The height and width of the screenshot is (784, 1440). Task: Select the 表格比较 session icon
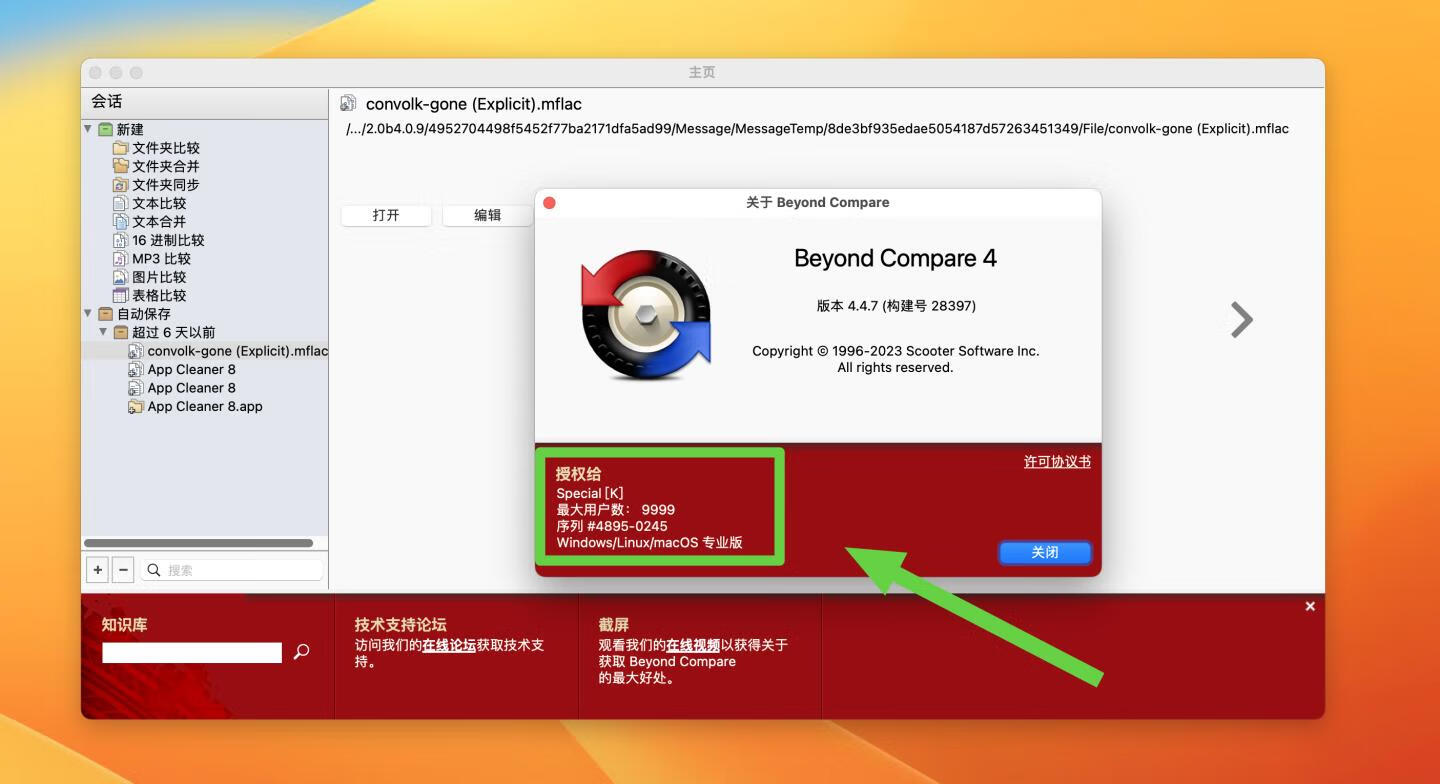120,295
